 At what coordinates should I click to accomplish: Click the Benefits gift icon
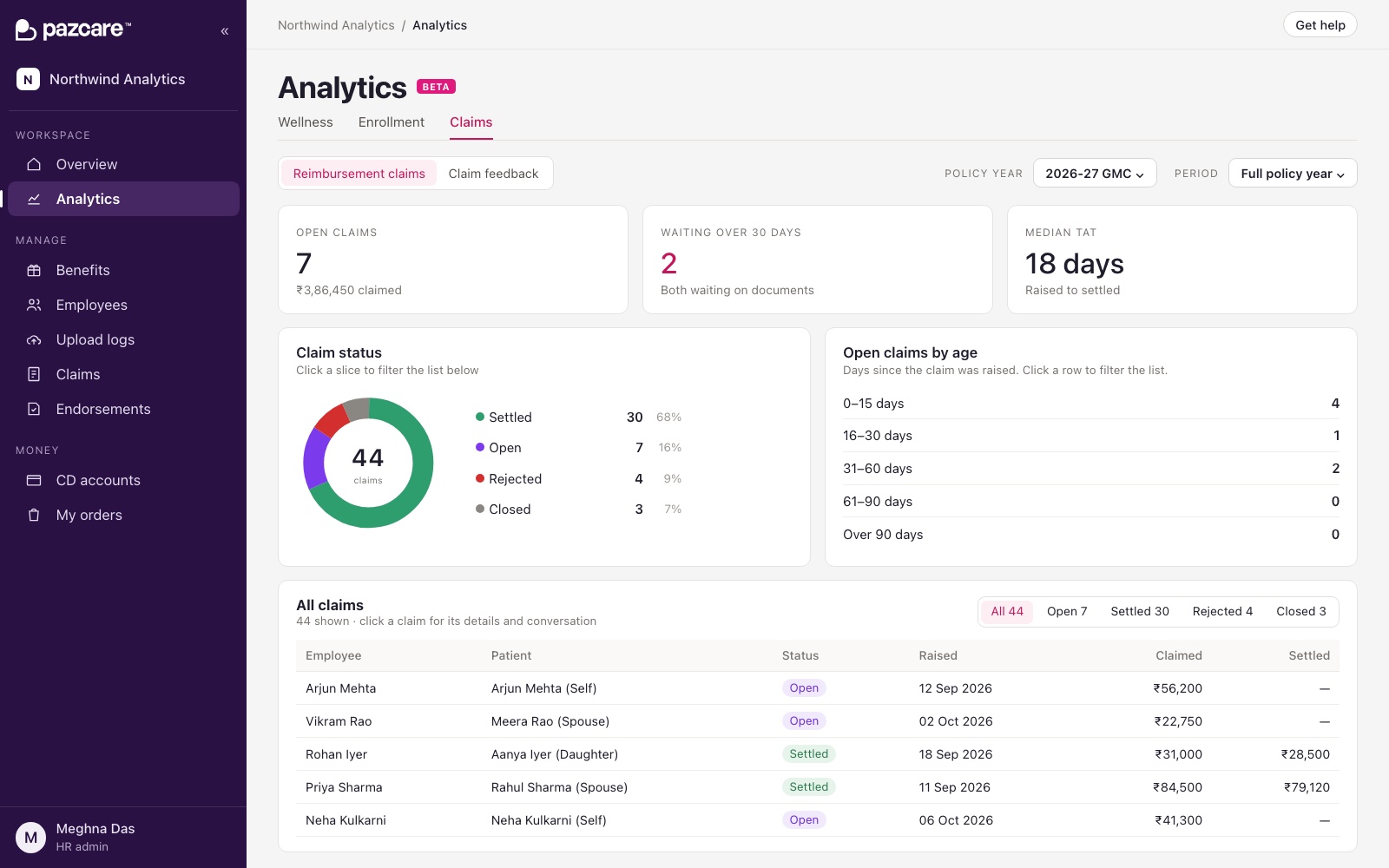(x=34, y=270)
